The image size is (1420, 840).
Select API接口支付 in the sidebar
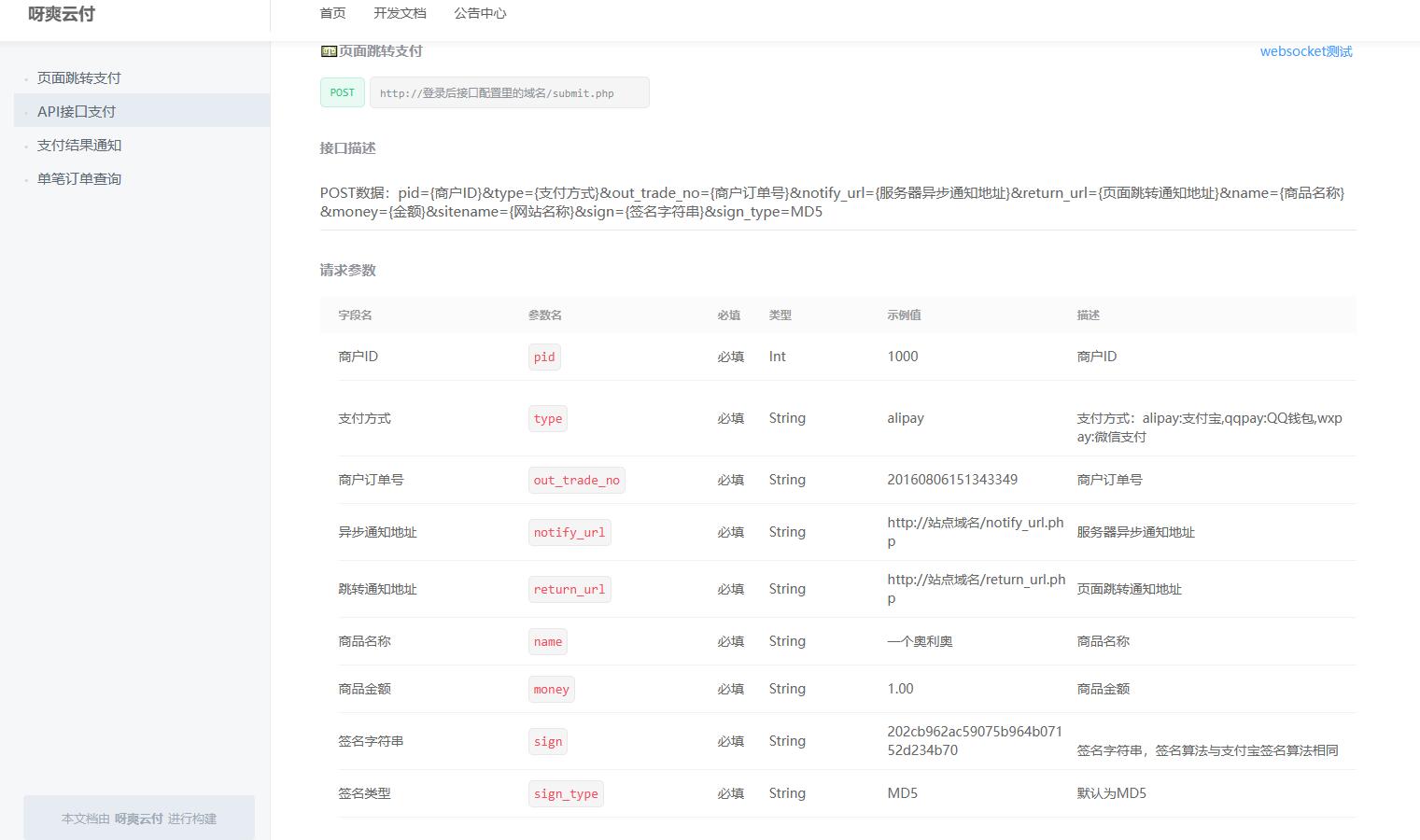77,112
